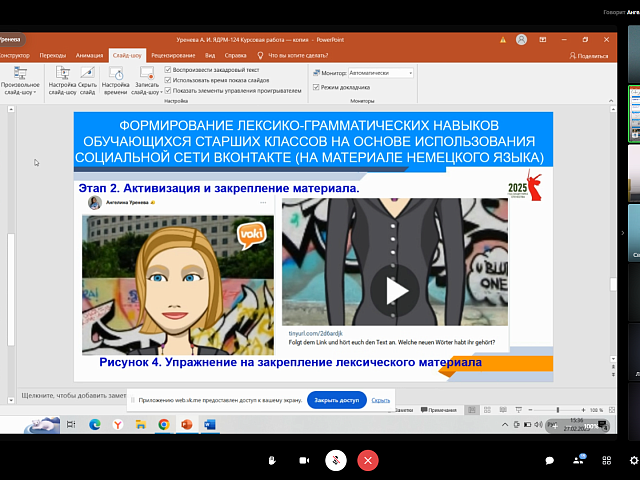This screenshot has width=640, height=480.
Task: Click the Voki logo on avatar image
Action: [x=251, y=235]
